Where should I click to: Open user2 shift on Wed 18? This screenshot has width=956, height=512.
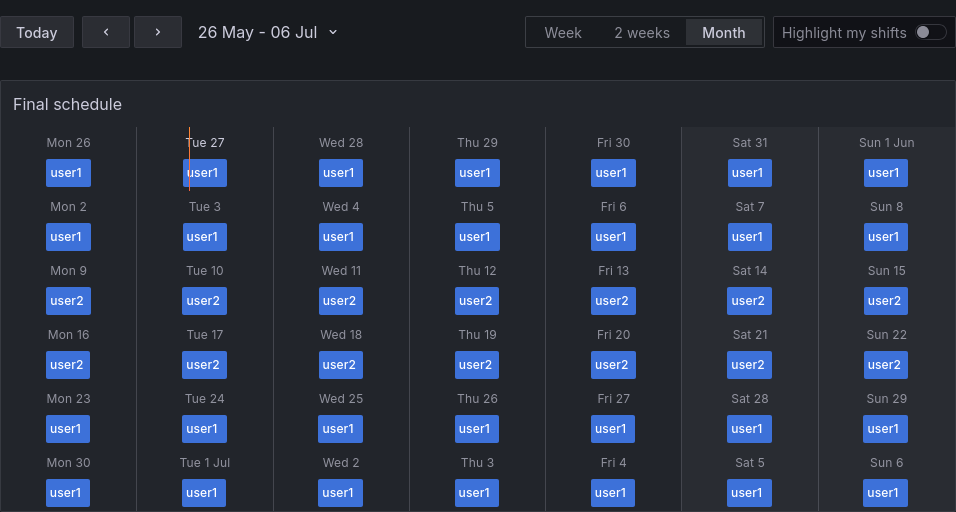coord(341,365)
